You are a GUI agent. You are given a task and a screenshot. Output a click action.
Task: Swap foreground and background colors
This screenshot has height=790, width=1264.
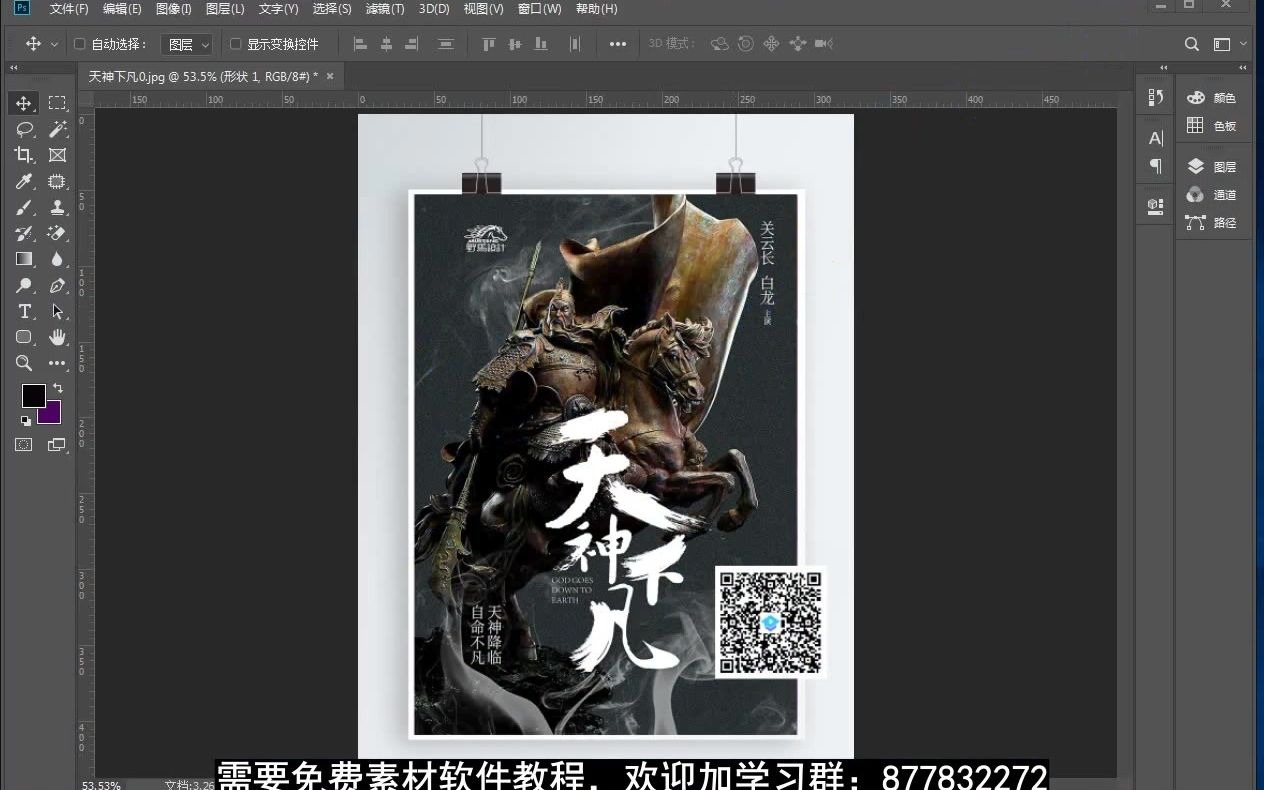click(x=59, y=388)
